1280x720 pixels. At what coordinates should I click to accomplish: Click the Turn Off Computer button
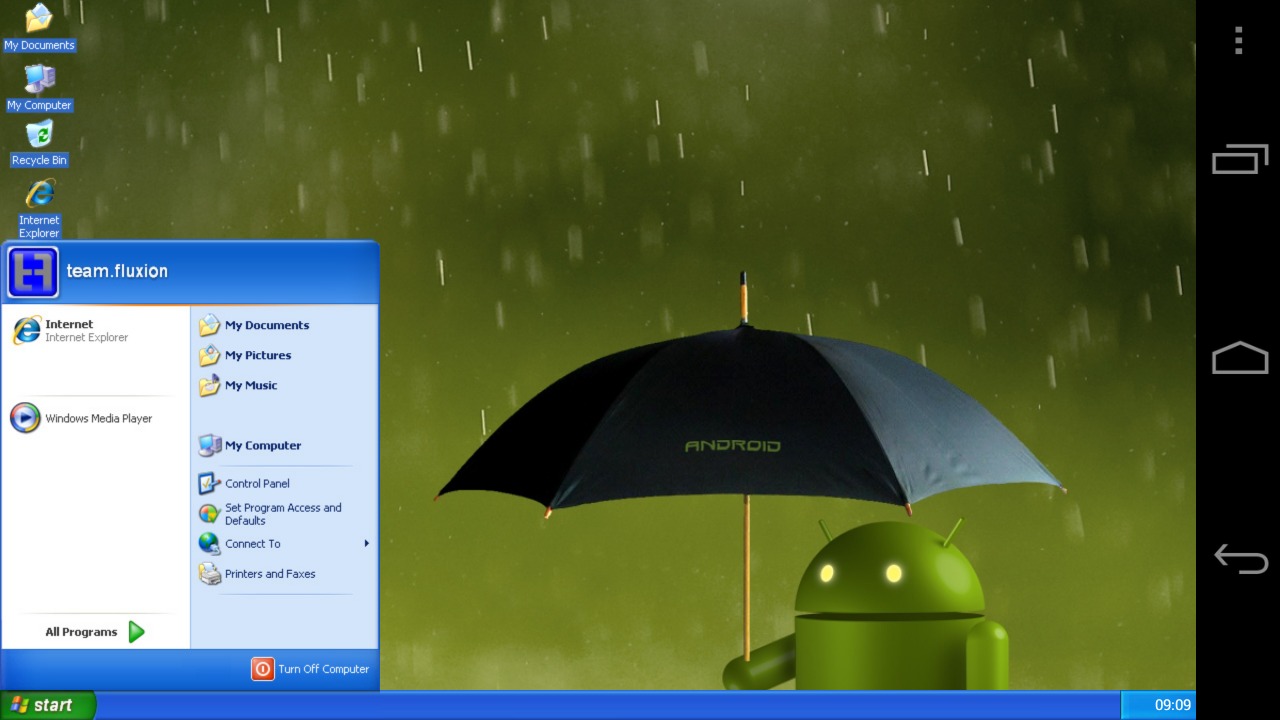coord(311,669)
